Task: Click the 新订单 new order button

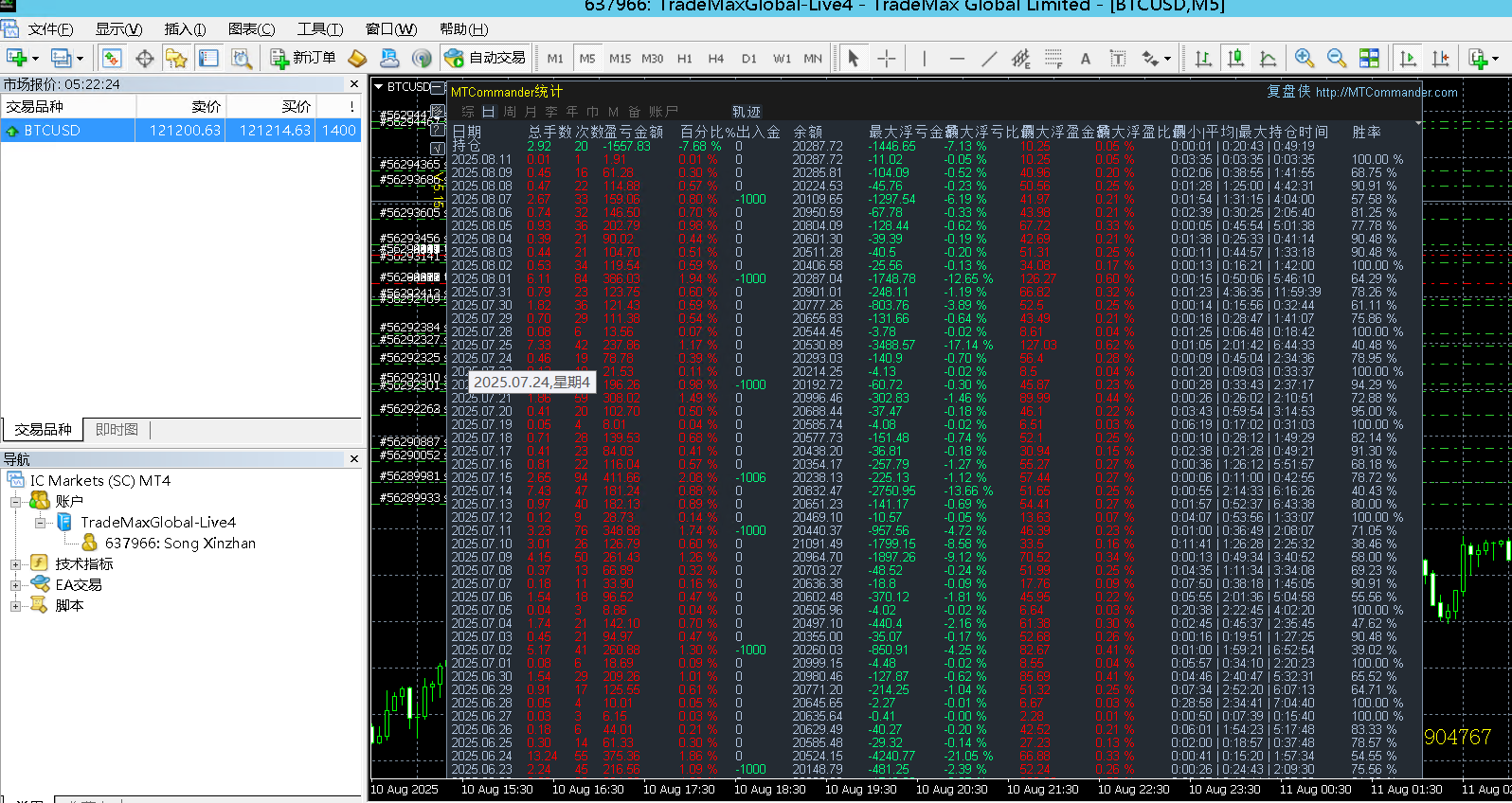Action: coord(303,59)
